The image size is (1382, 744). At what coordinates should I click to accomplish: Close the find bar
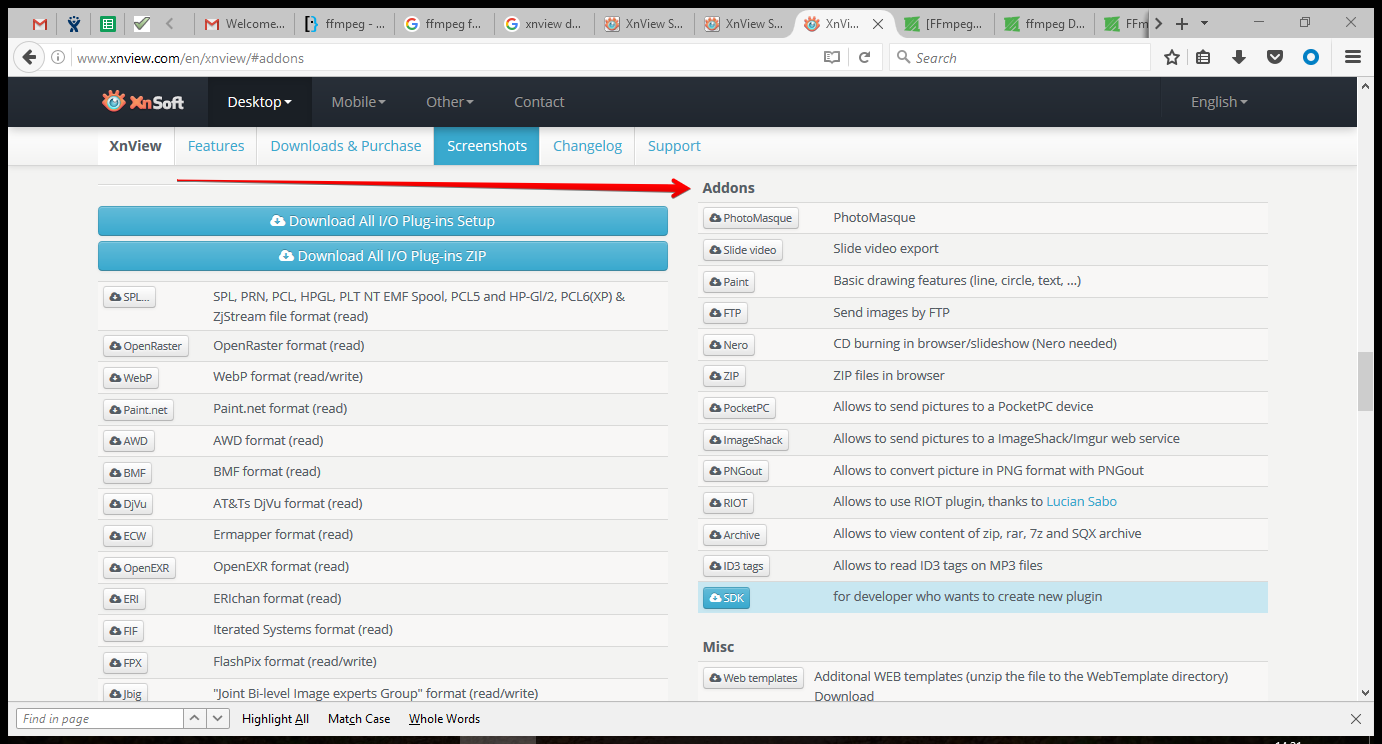(x=1355, y=718)
